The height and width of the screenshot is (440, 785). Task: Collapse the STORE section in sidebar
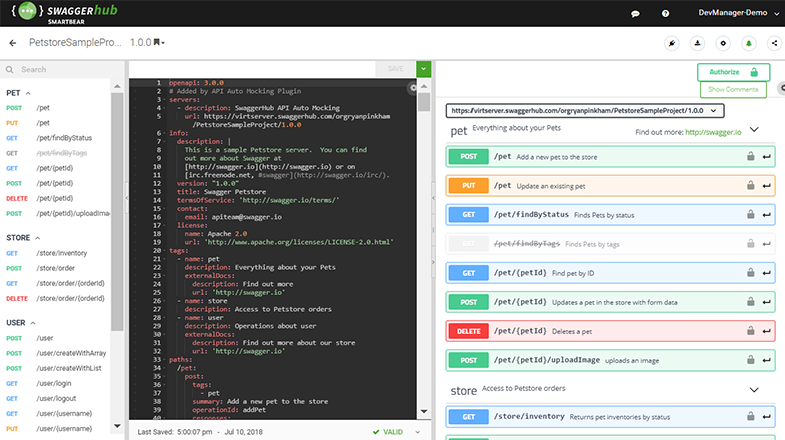point(38,238)
